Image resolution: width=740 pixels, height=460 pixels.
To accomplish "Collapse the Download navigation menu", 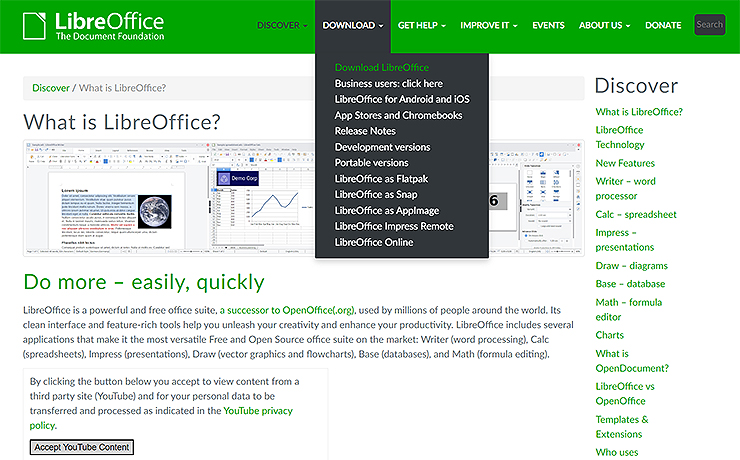I will click(353, 25).
